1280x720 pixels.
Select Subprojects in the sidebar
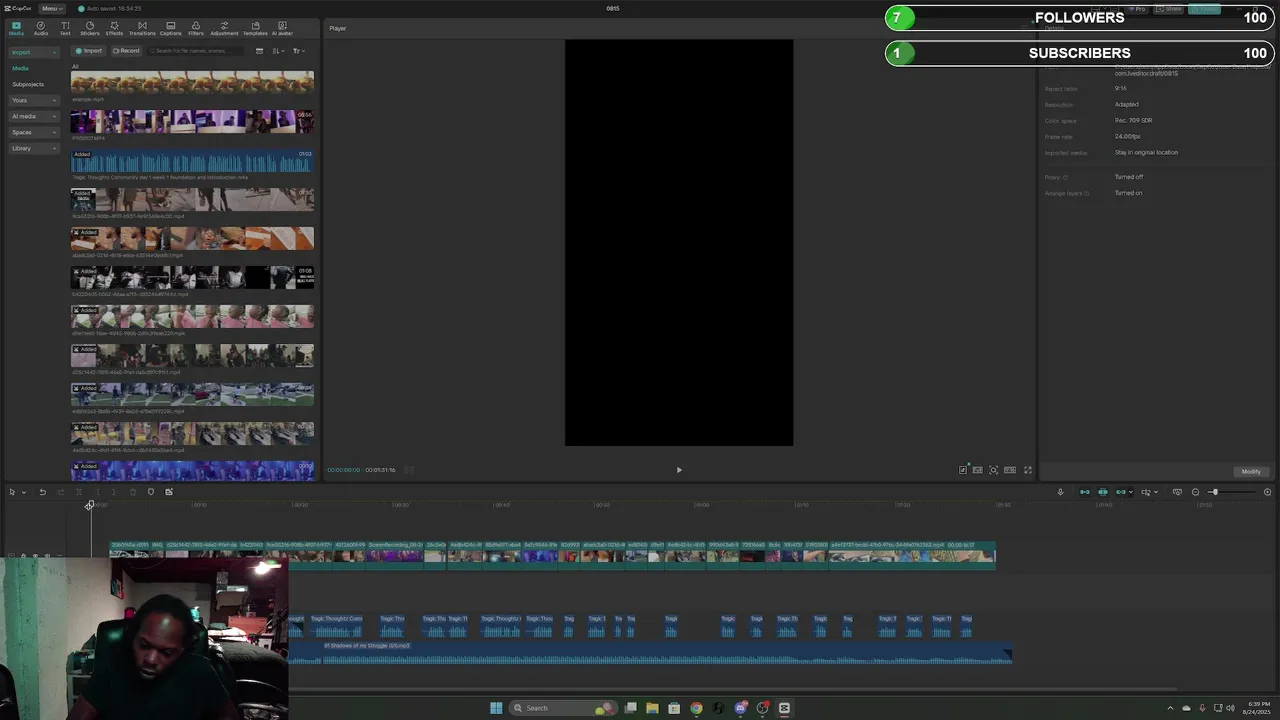pos(28,84)
